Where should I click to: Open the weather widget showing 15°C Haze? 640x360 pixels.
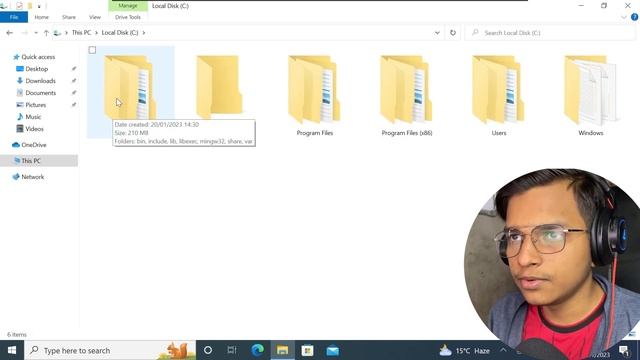[464, 350]
